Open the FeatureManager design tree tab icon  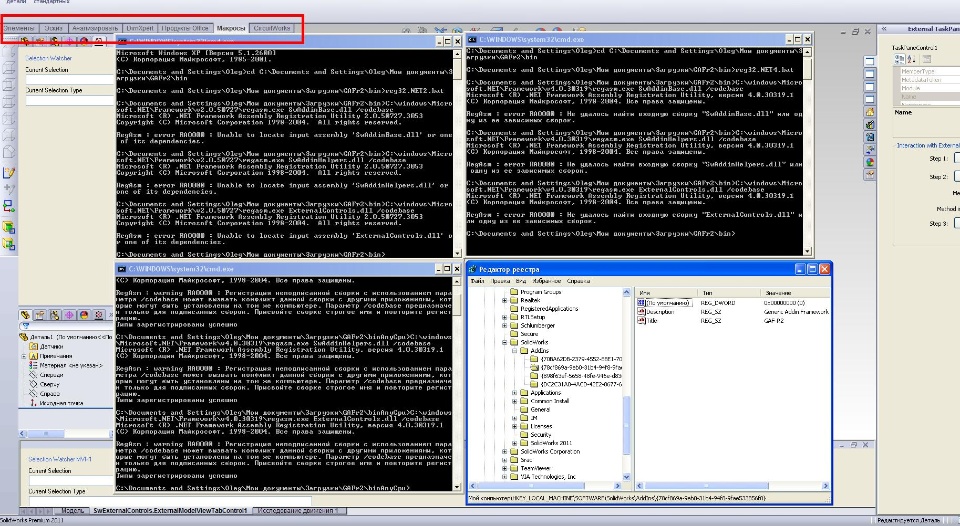pos(25,315)
